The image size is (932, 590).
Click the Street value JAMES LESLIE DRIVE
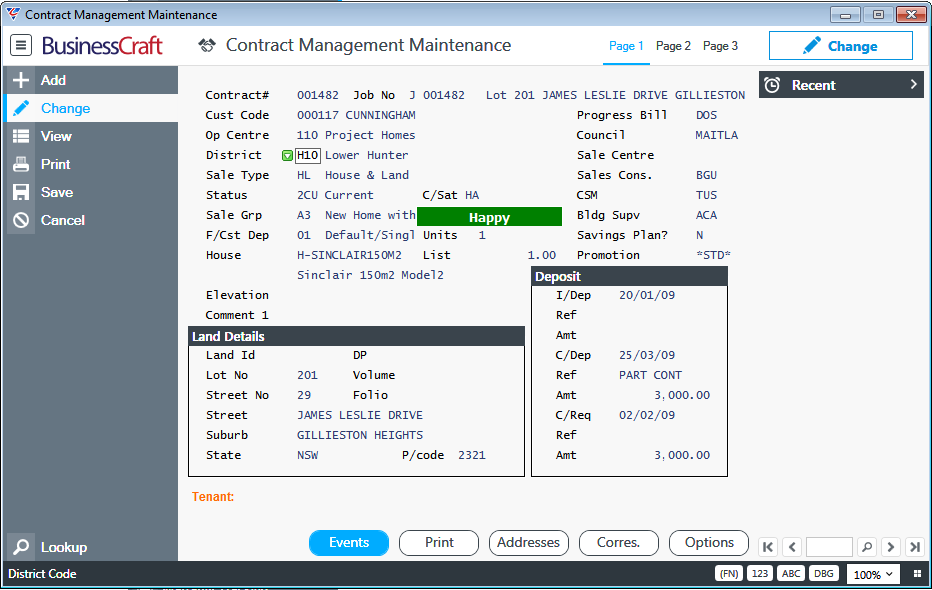pos(360,415)
